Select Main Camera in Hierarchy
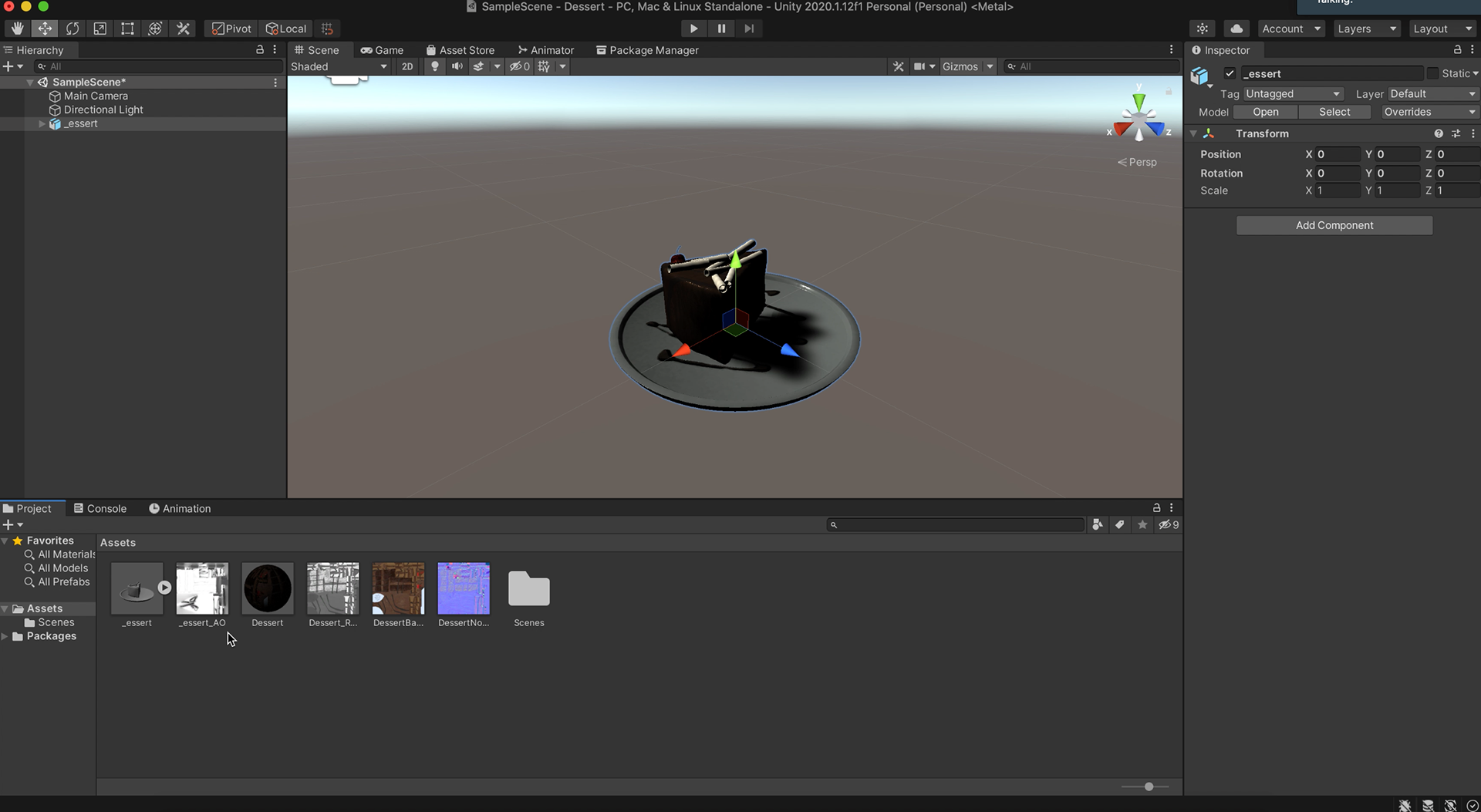This screenshot has height=812, width=1481. (x=96, y=96)
